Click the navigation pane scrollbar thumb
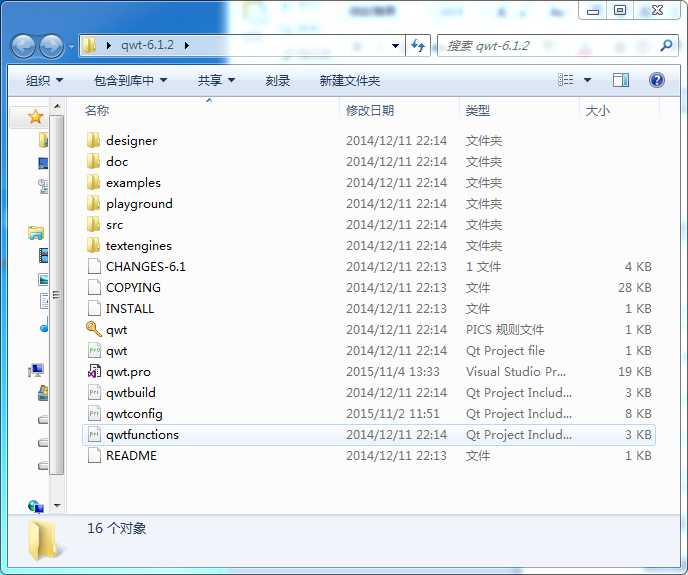Image resolution: width=688 pixels, height=575 pixels. [x=57, y=295]
